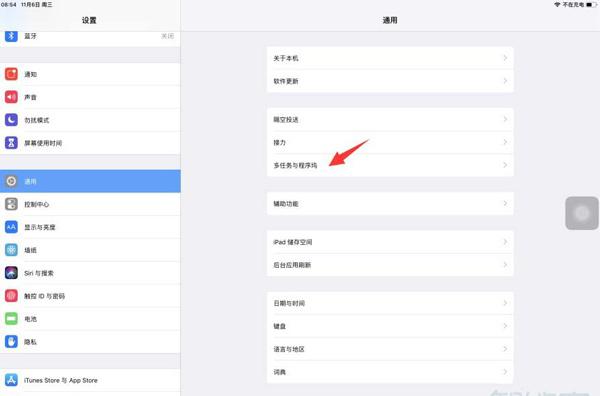Select 勿扰模式 in sidebar
Viewport: 600px width, 396px height.
point(90,120)
